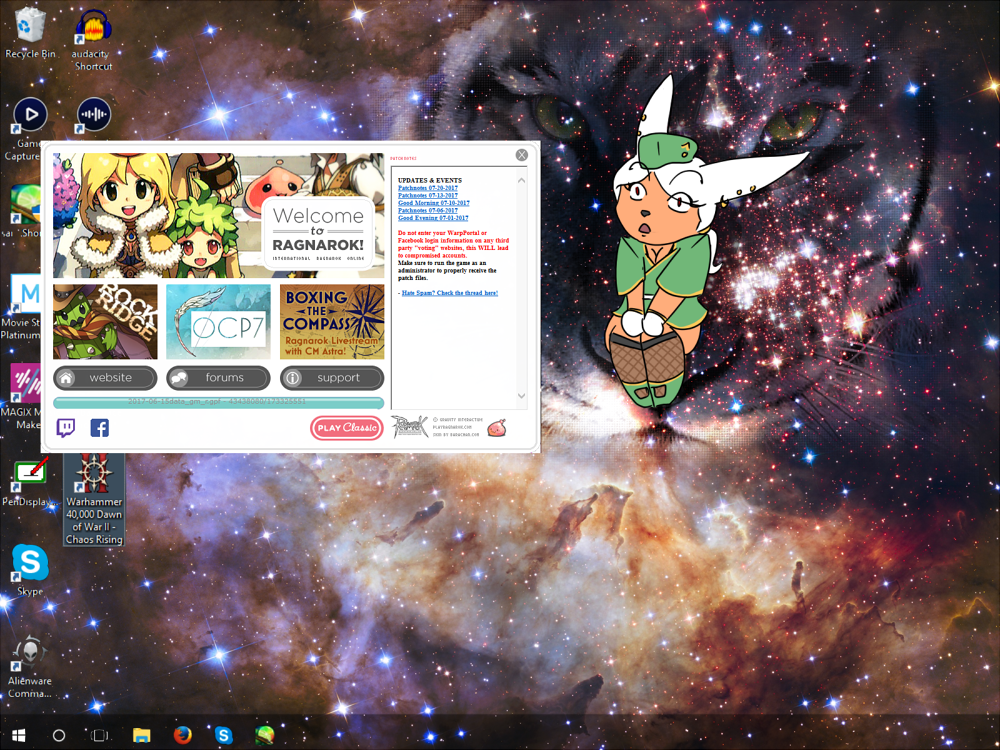This screenshot has width=1000, height=750.
Task: Open the Twitch icon in the launcher
Action: 65,428
